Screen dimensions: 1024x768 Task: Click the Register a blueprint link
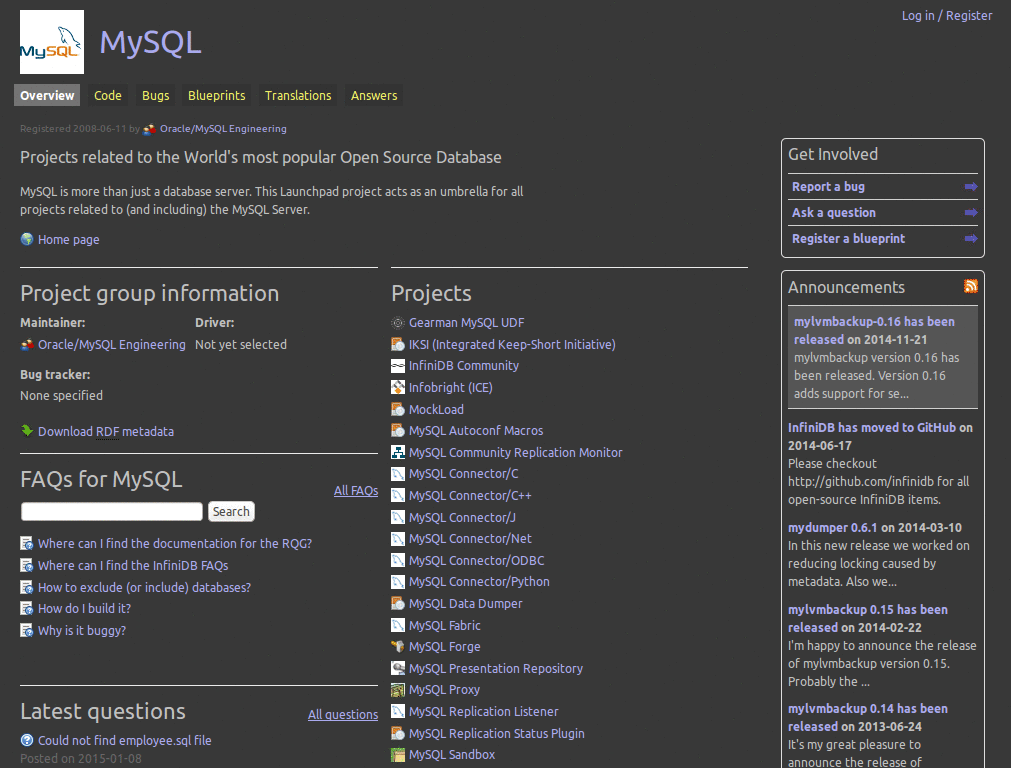click(848, 238)
